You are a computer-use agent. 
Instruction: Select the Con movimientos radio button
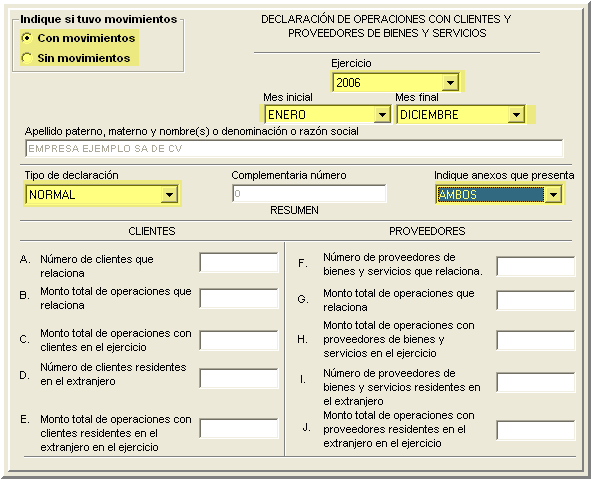click(27, 38)
